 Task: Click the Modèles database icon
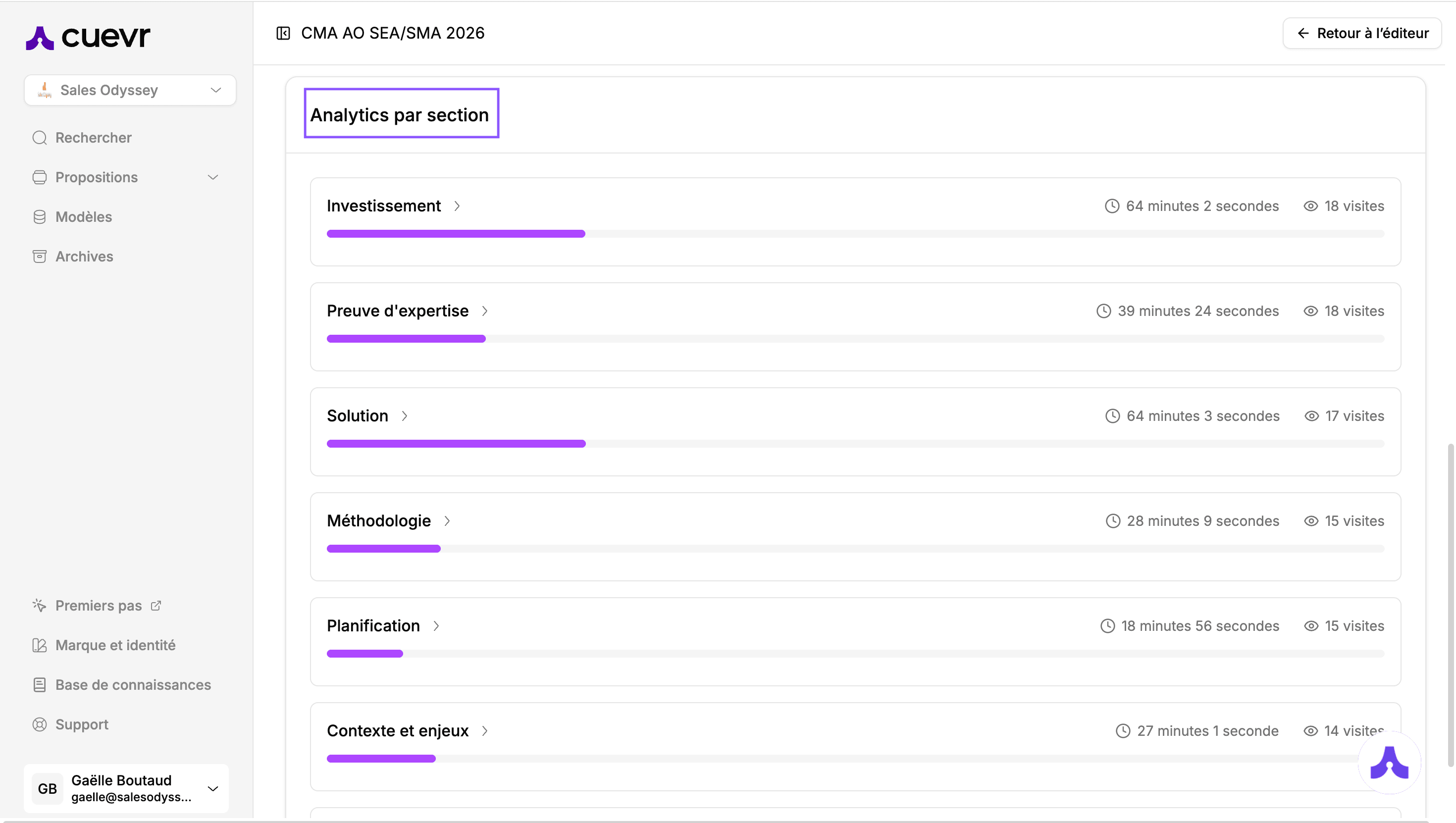[40, 216]
